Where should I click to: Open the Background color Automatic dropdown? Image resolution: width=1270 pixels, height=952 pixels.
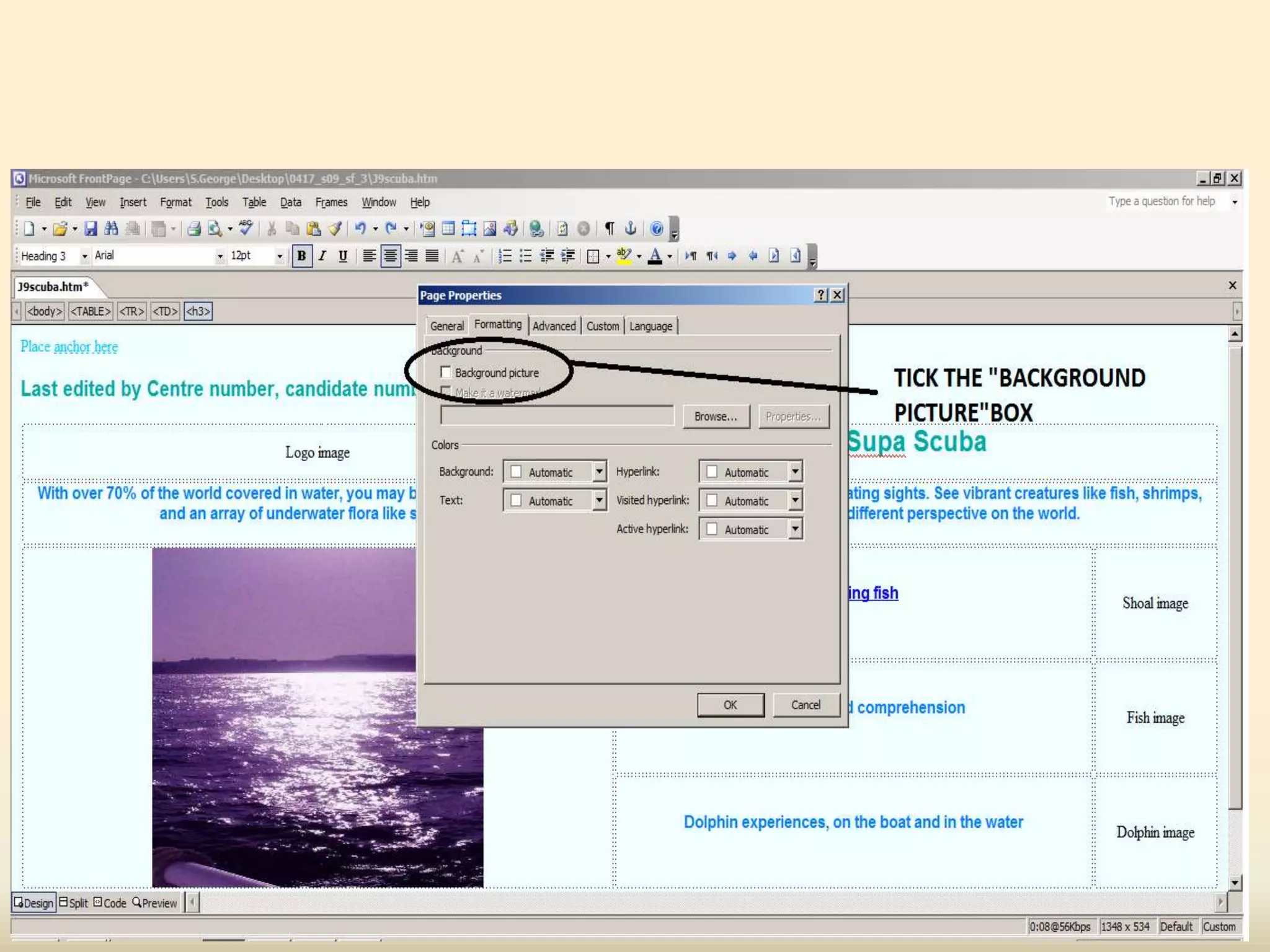(x=598, y=472)
